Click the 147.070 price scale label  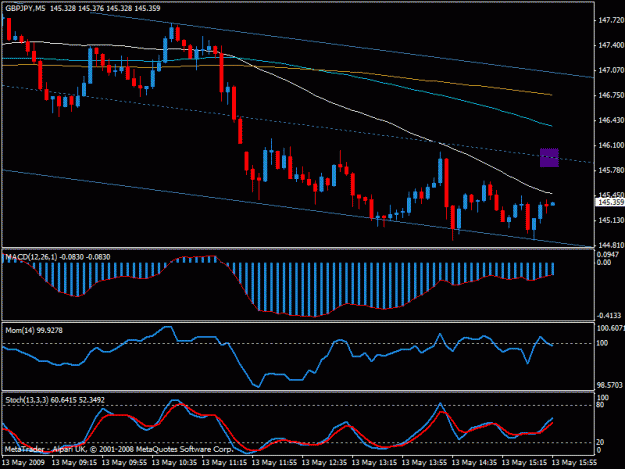(x=611, y=70)
